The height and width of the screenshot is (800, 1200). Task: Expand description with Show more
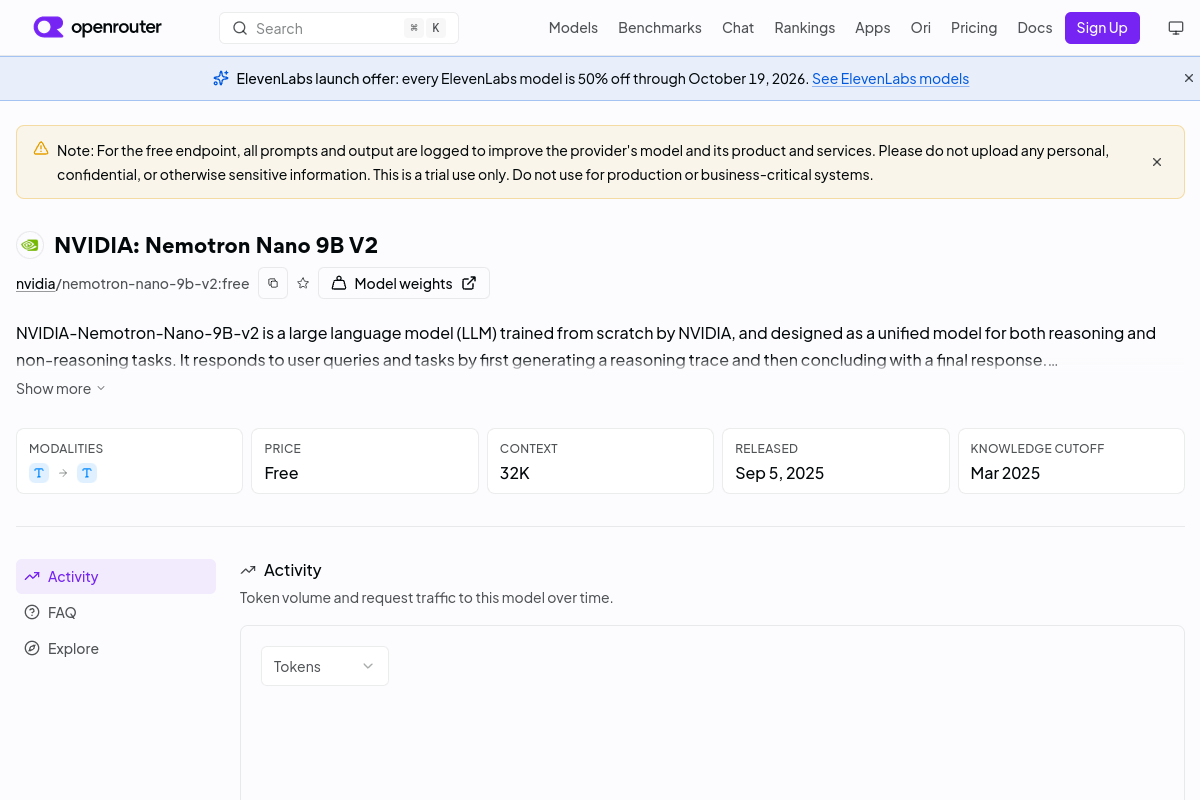coord(61,389)
